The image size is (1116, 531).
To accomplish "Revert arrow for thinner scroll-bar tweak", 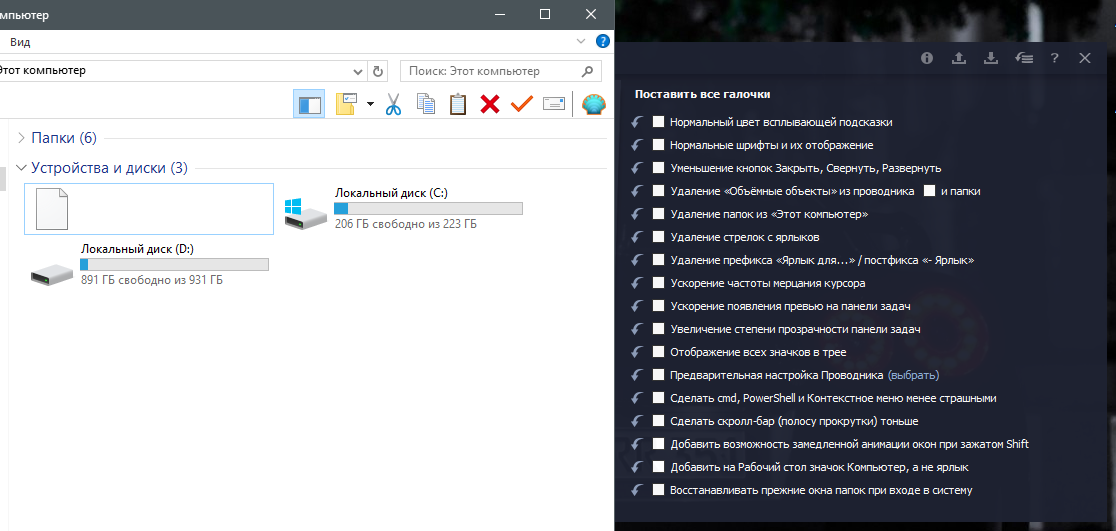I will pos(637,421).
